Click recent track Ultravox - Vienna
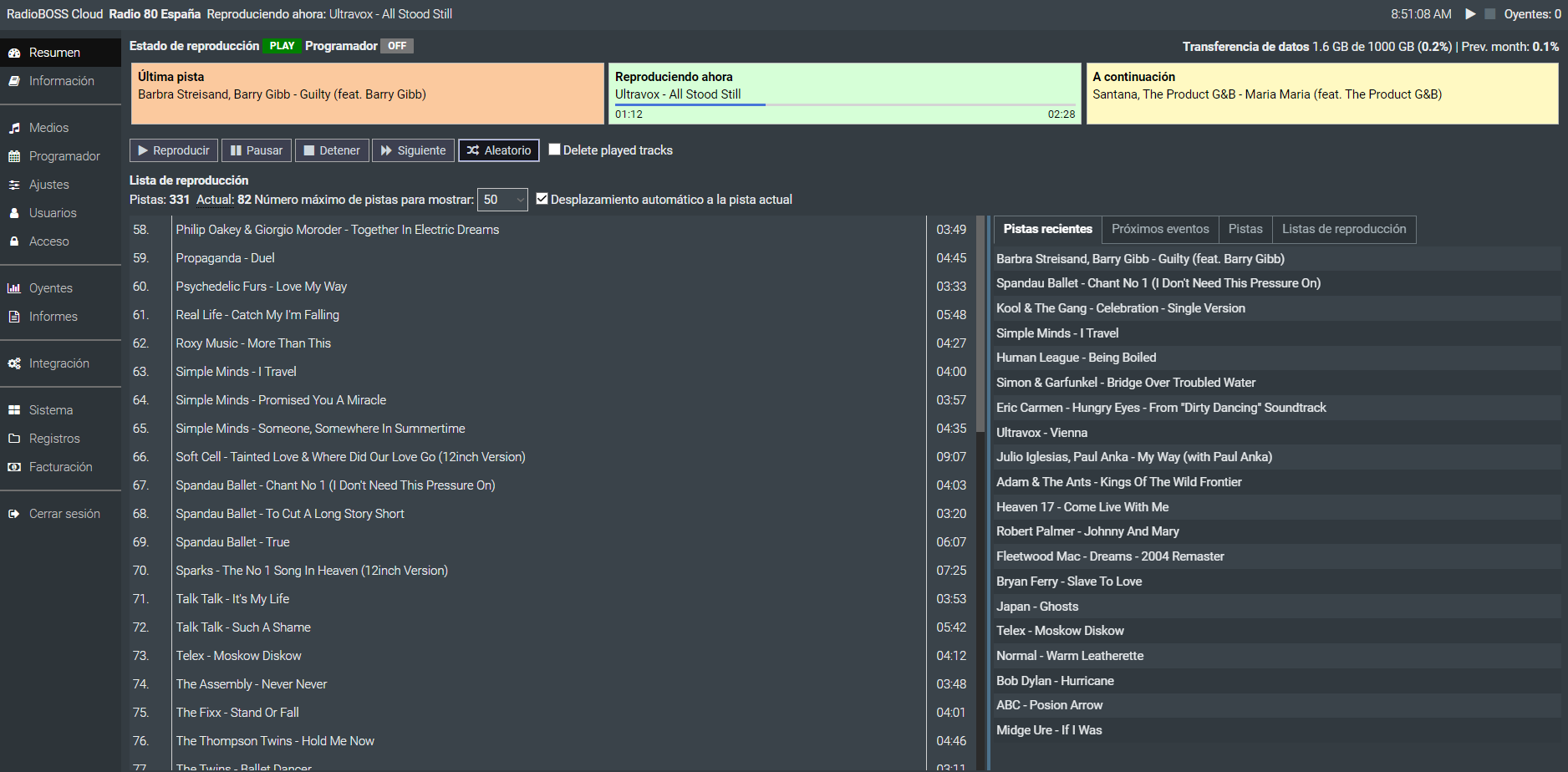The height and width of the screenshot is (772, 1568). (x=1276, y=433)
